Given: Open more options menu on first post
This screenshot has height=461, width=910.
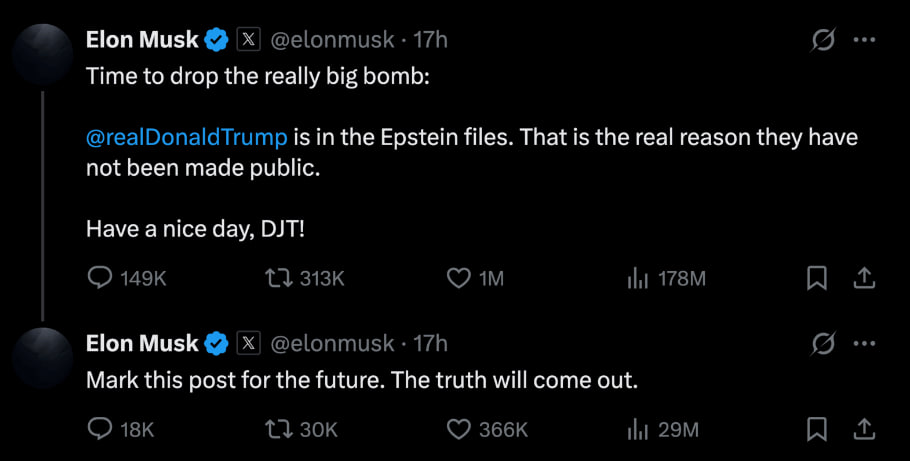Looking at the screenshot, I should click(864, 40).
